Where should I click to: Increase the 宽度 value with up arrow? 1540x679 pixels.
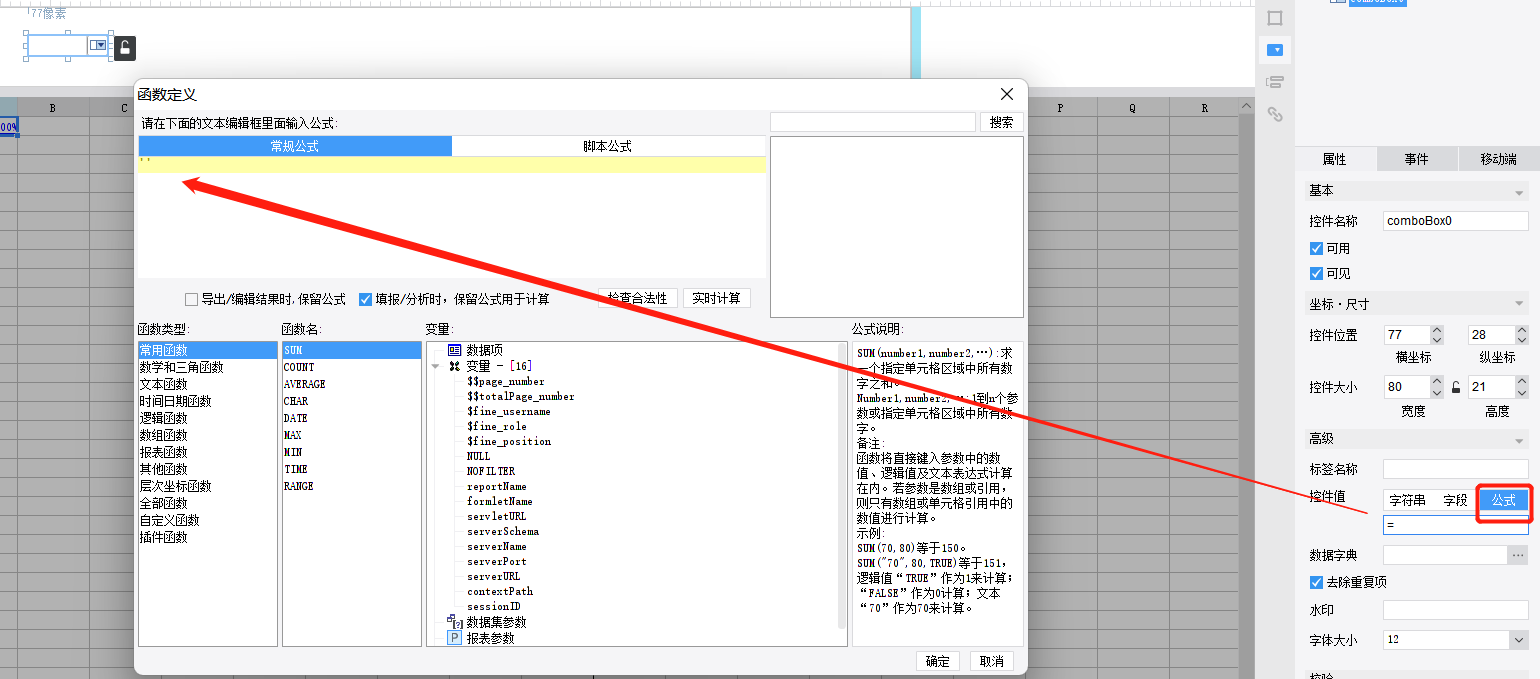[x=1437, y=382]
